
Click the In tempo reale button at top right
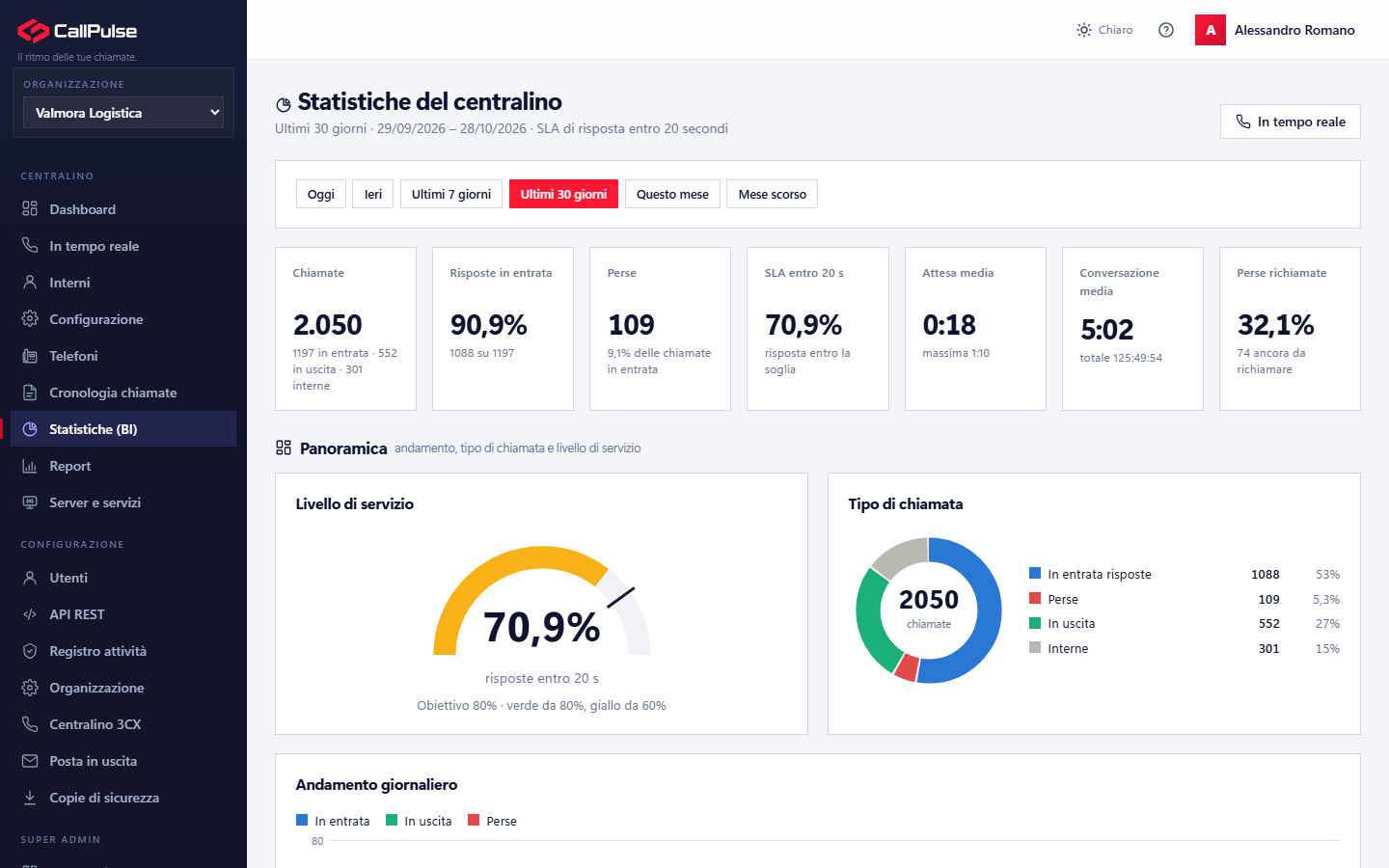(x=1291, y=122)
